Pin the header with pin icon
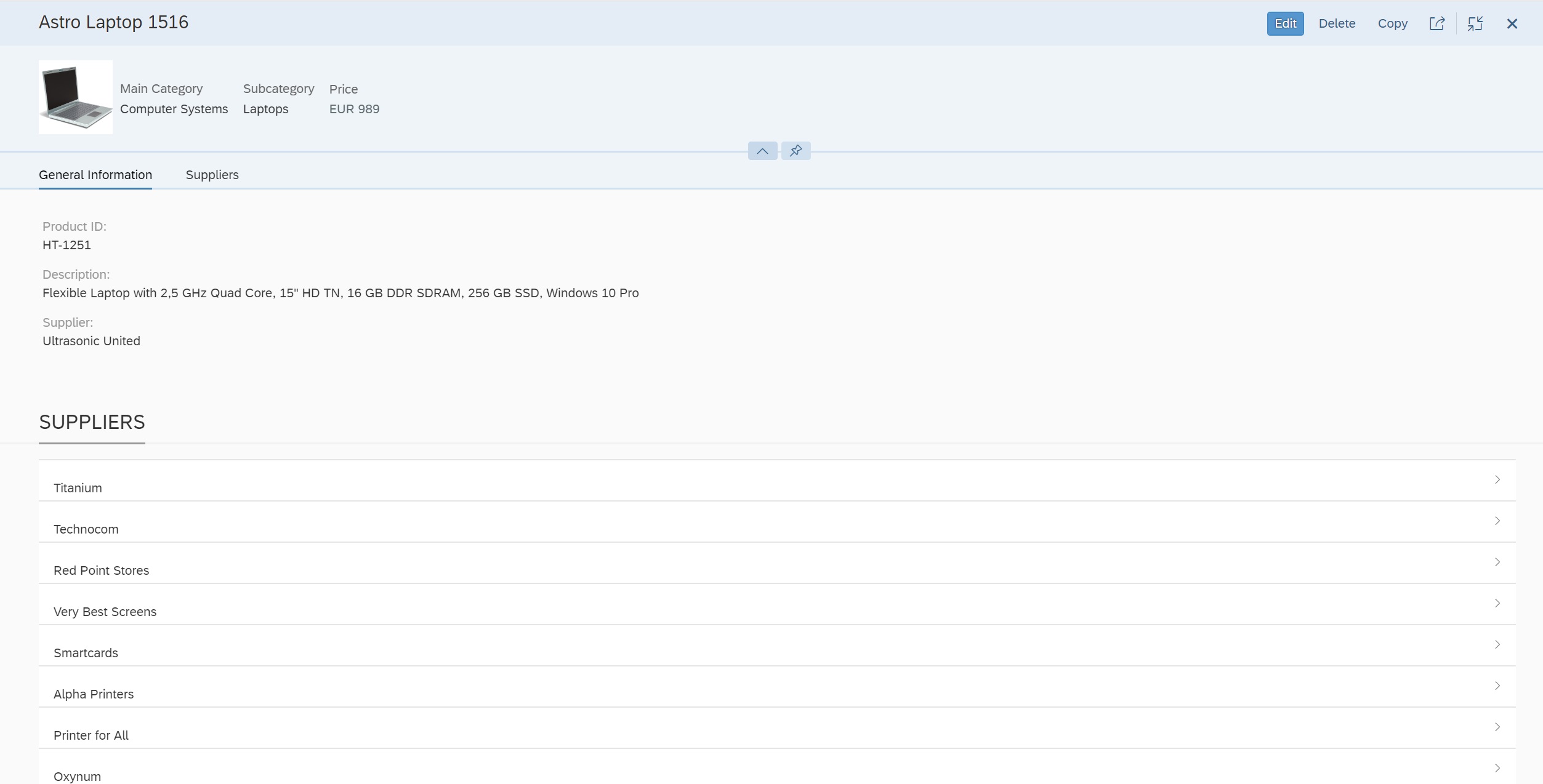Image resolution: width=1543 pixels, height=784 pixels. [796, 151]
